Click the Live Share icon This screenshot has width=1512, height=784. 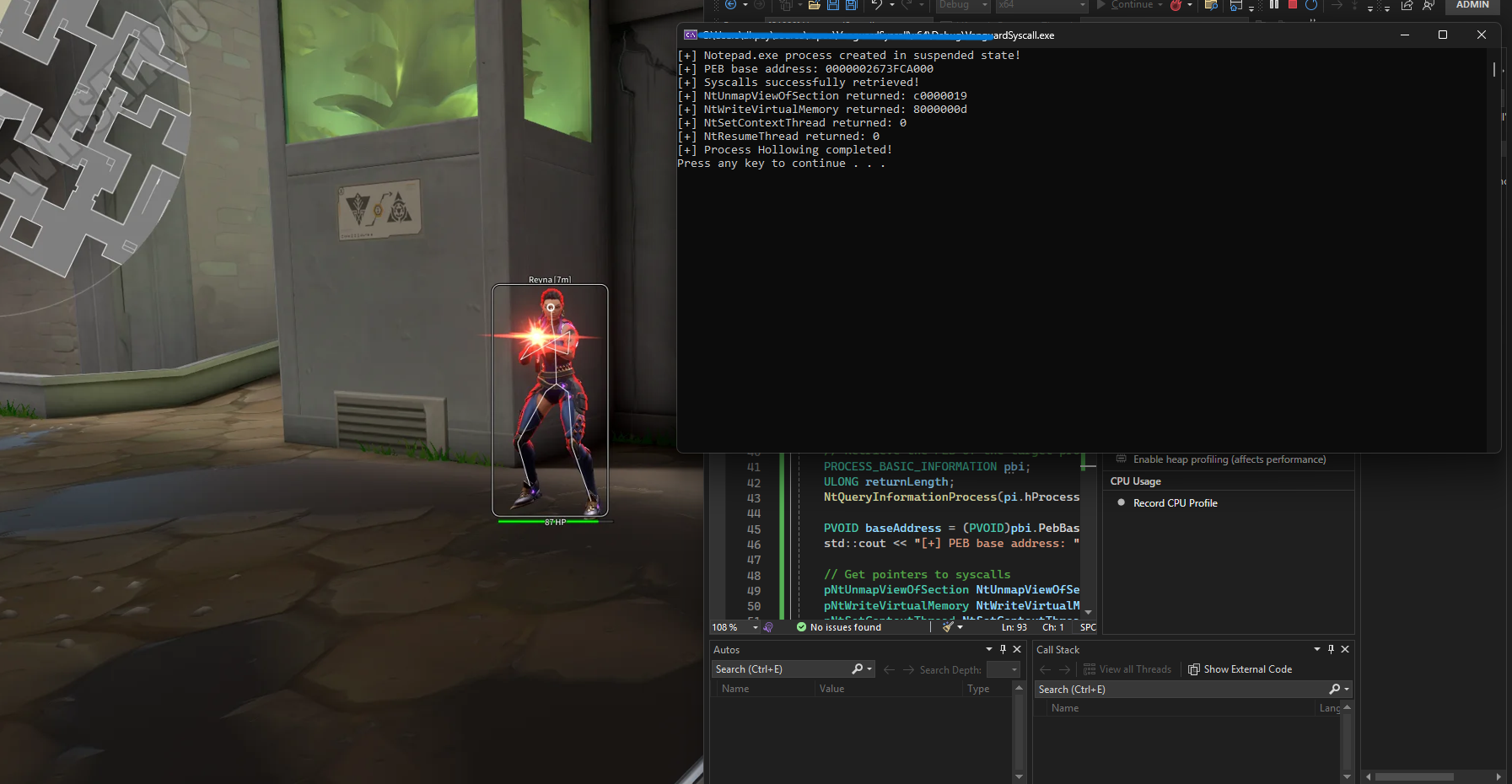click(x=1407, y=4)
